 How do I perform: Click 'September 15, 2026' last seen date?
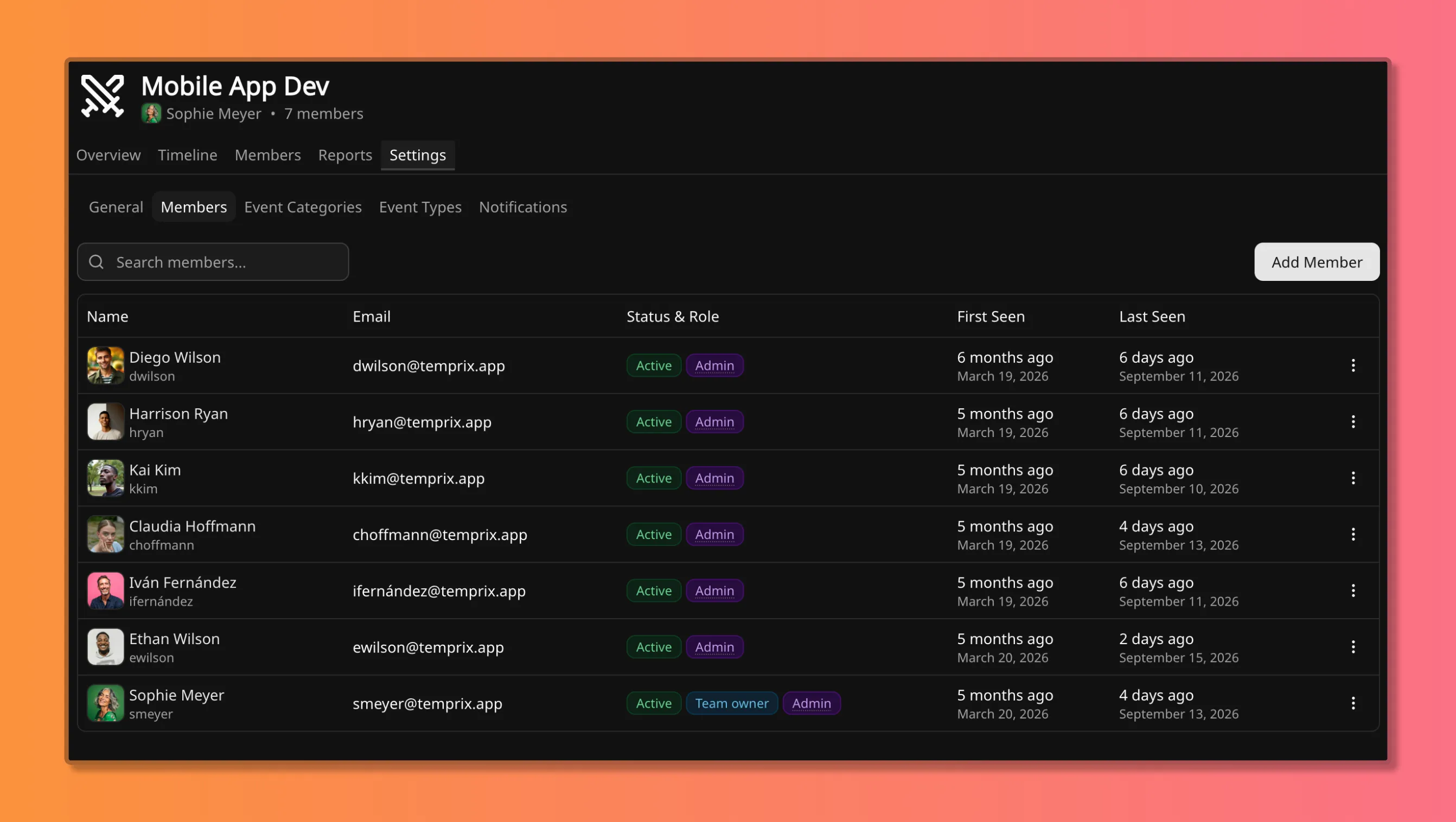1178,658
